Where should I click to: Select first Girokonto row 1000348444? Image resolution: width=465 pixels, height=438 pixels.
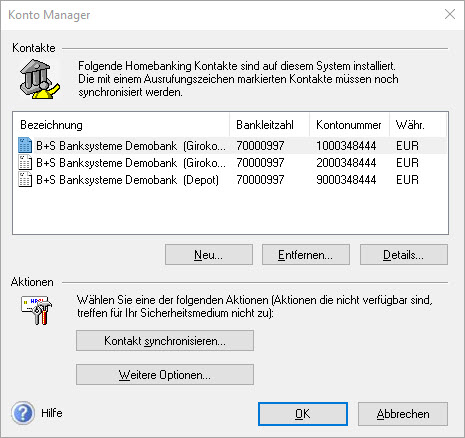[x=230, y=145]
